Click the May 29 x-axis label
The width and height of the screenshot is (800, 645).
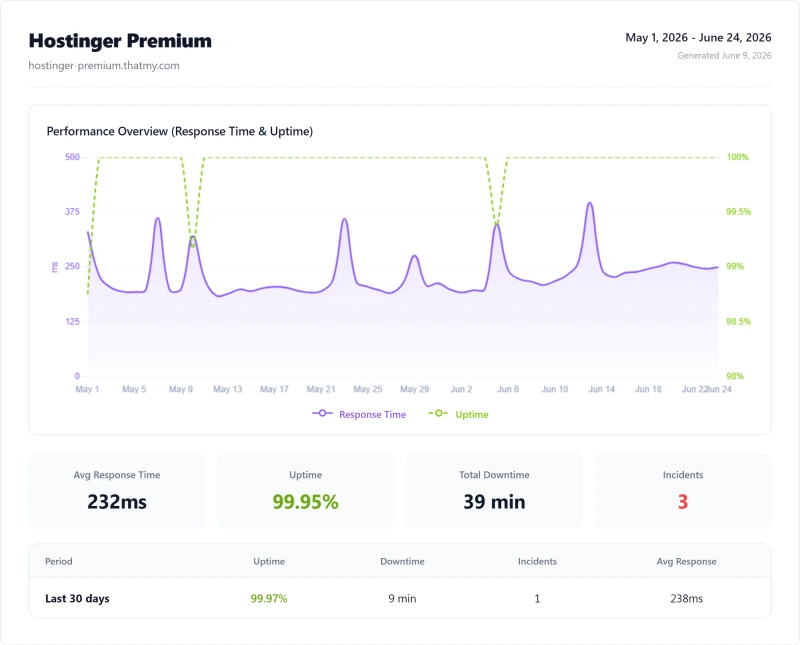414,389
